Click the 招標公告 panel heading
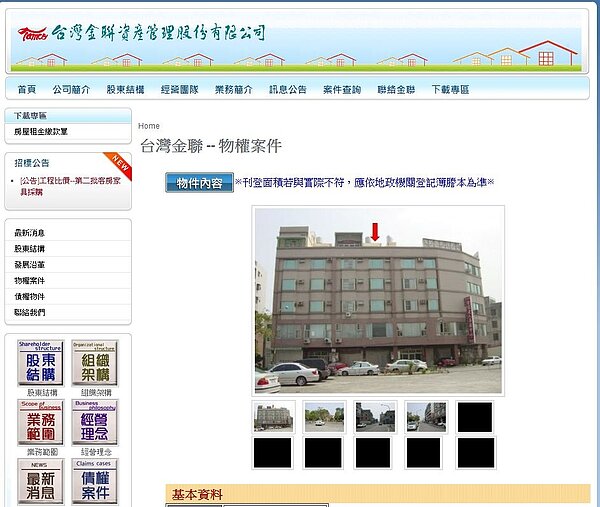Image resolution: width=600 pixels, height=507 pixels. coord(32,163)
